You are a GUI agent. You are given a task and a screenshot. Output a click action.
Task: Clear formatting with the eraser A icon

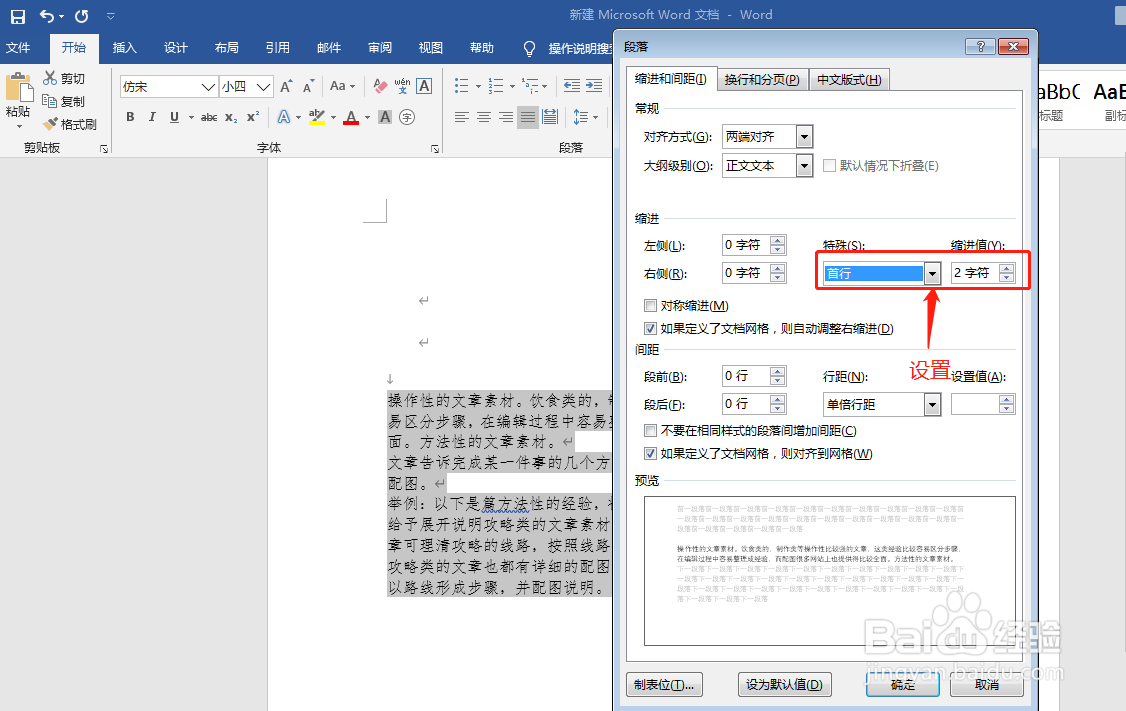click(x=380, y=87)
